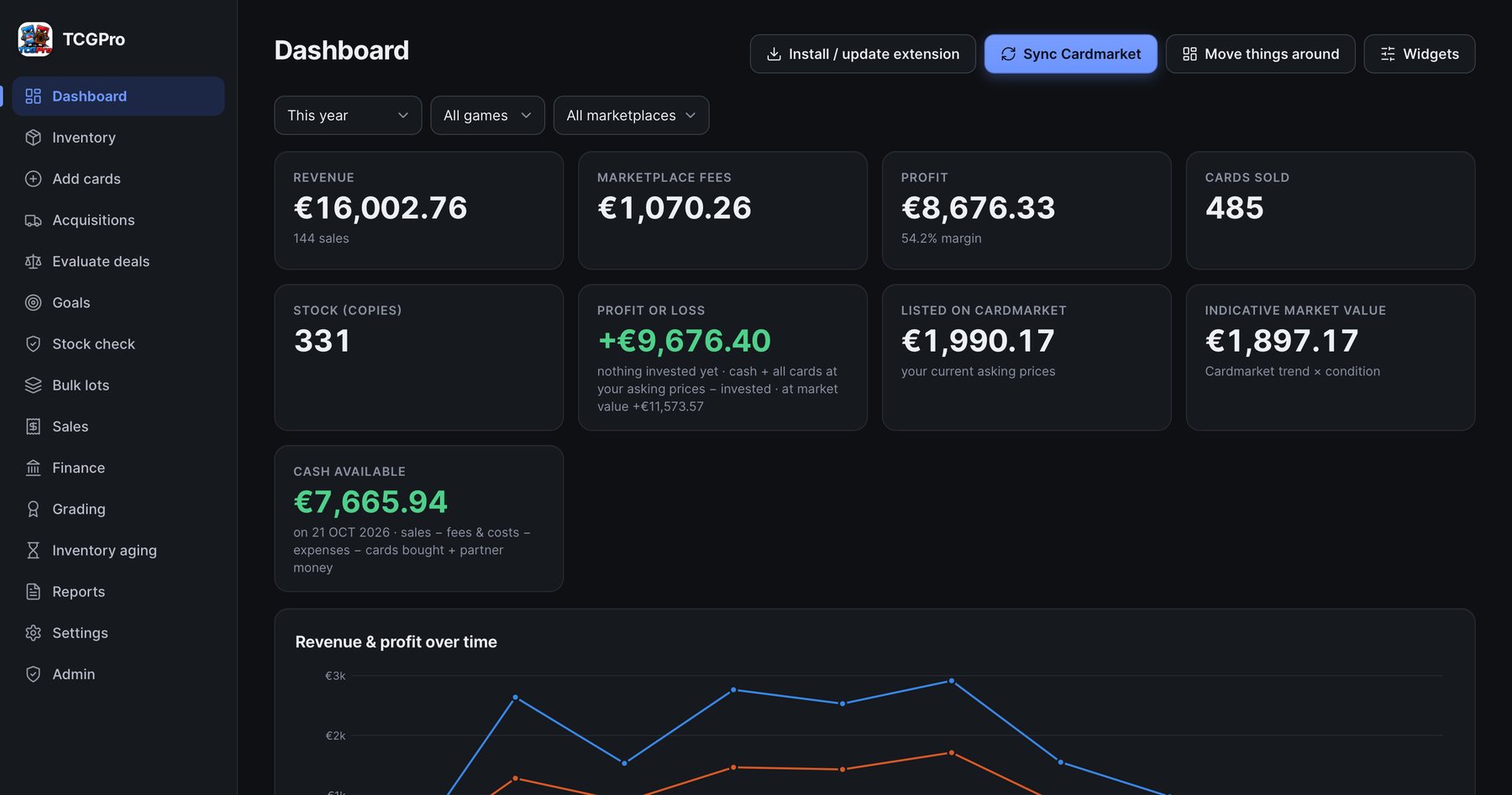Open the All games filter dropdown
Image resolution: width=1512 pixels, height=795 pixels.
coord(487,115)
